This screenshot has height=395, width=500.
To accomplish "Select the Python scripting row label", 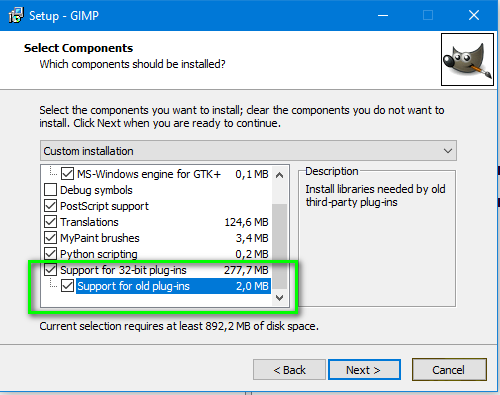I will click(99, 254).
